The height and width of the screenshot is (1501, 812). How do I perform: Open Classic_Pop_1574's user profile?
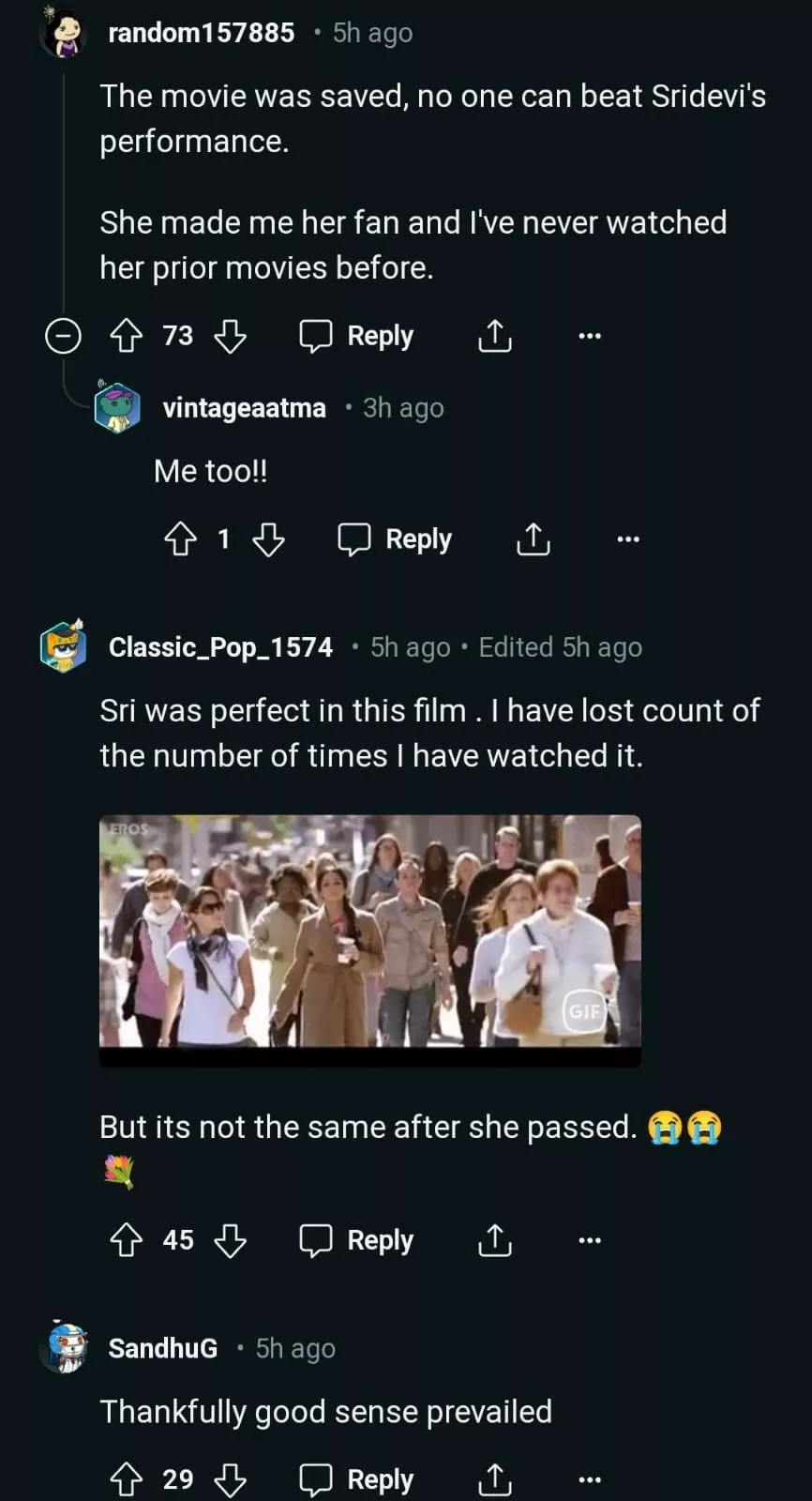tap(220, 647)
